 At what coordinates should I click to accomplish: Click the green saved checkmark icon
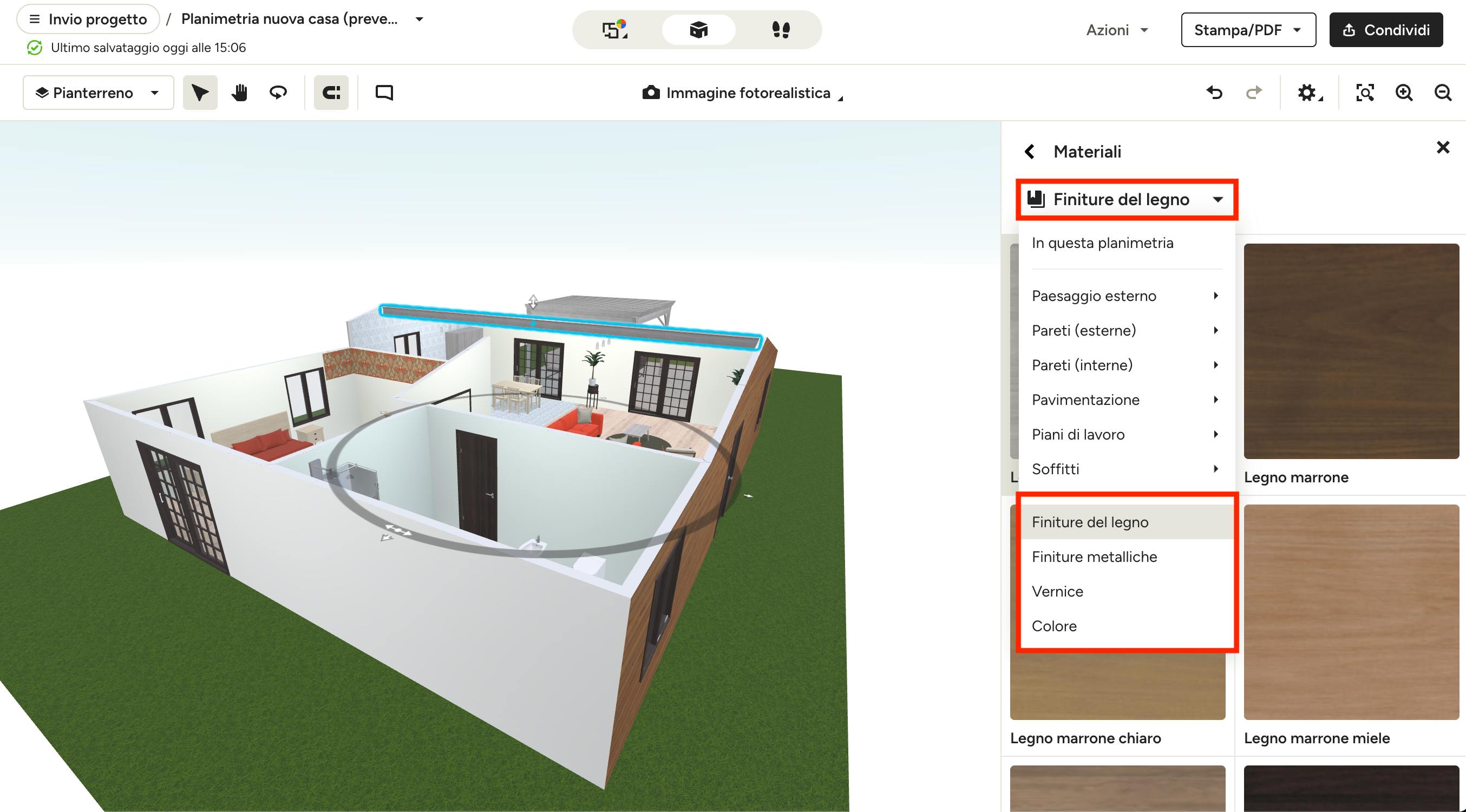tap(35, 48)
